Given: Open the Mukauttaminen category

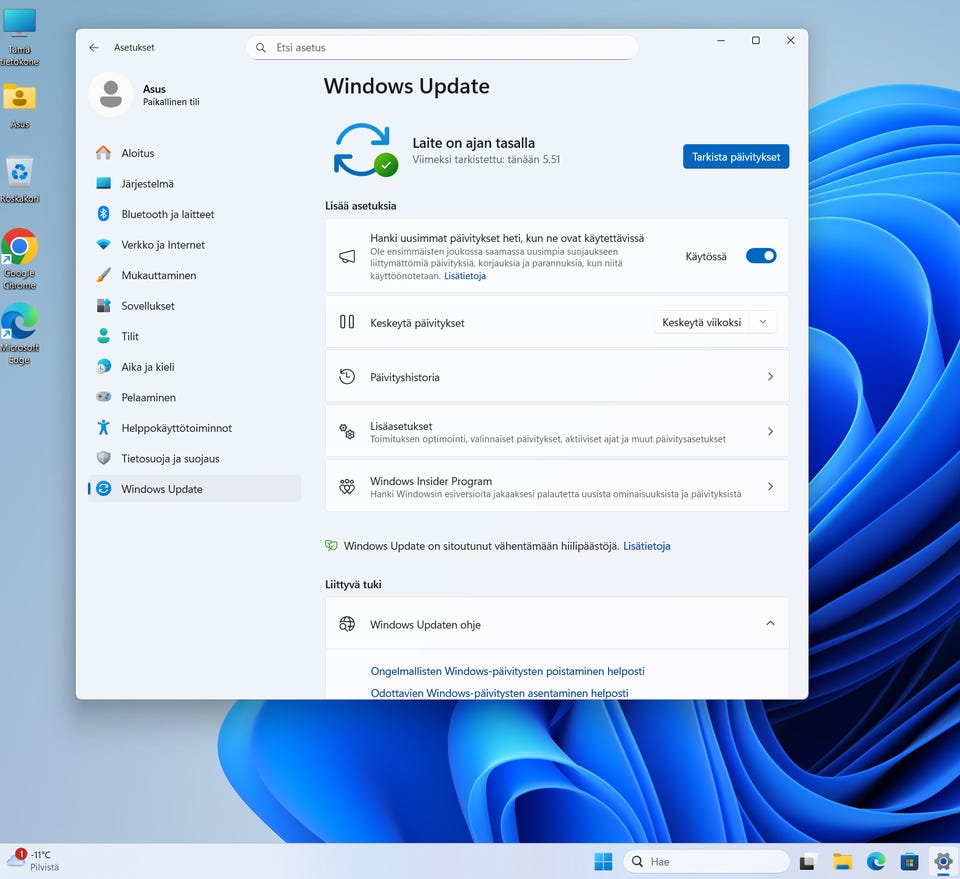Looking at the screenshot, I should pyautogui.click(x=195, y=275).
